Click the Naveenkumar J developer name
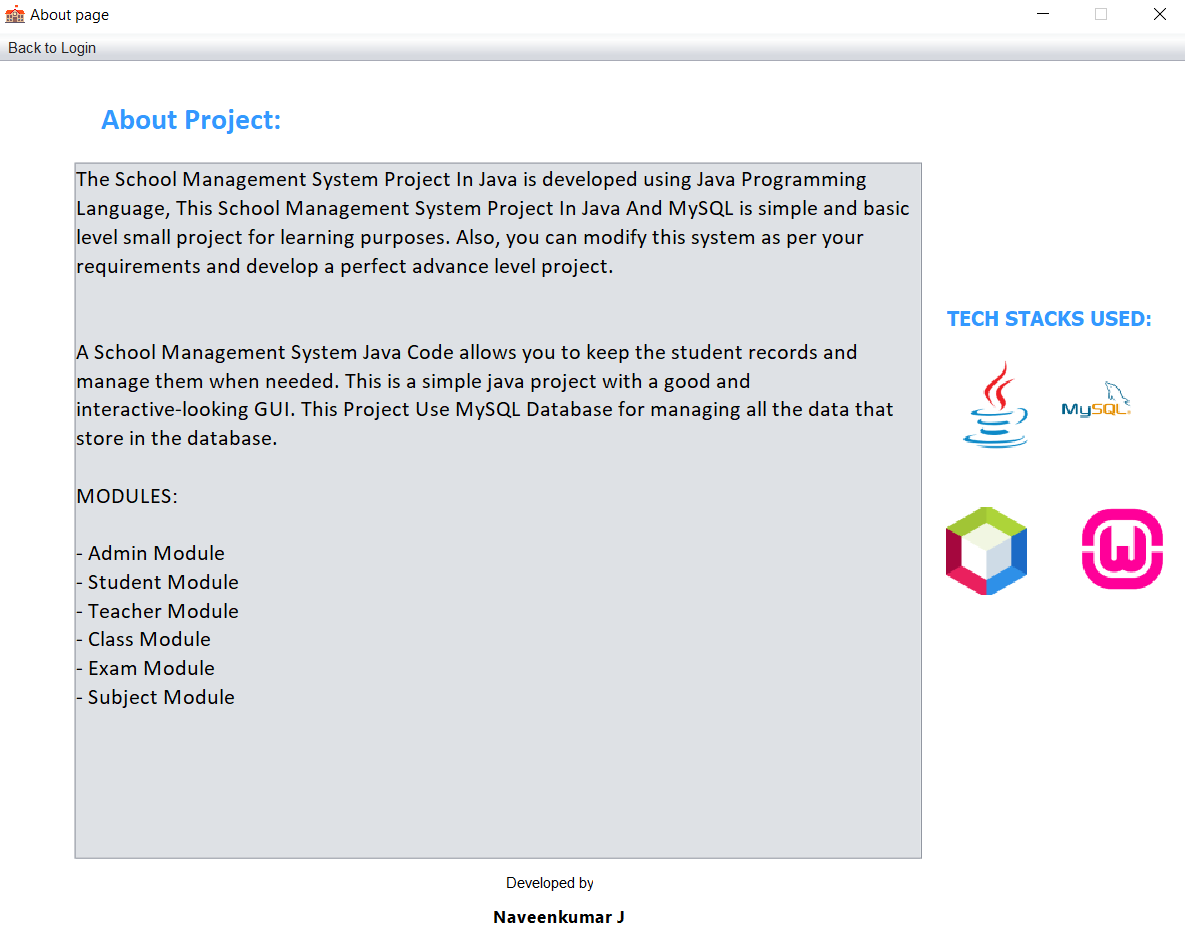1185x930 pixels. tap(558, 917)
